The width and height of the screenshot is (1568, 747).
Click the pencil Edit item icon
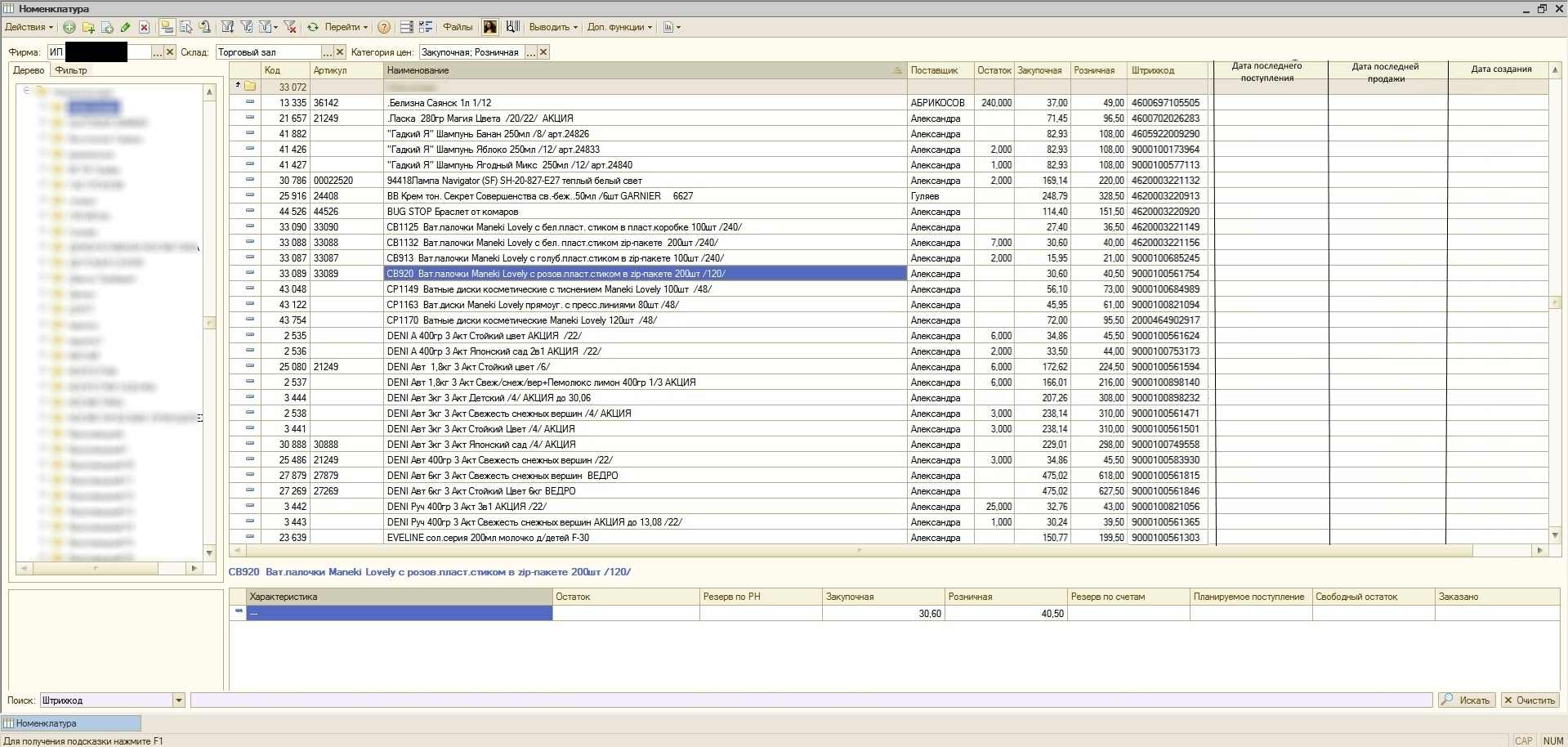tap(125, 27)
